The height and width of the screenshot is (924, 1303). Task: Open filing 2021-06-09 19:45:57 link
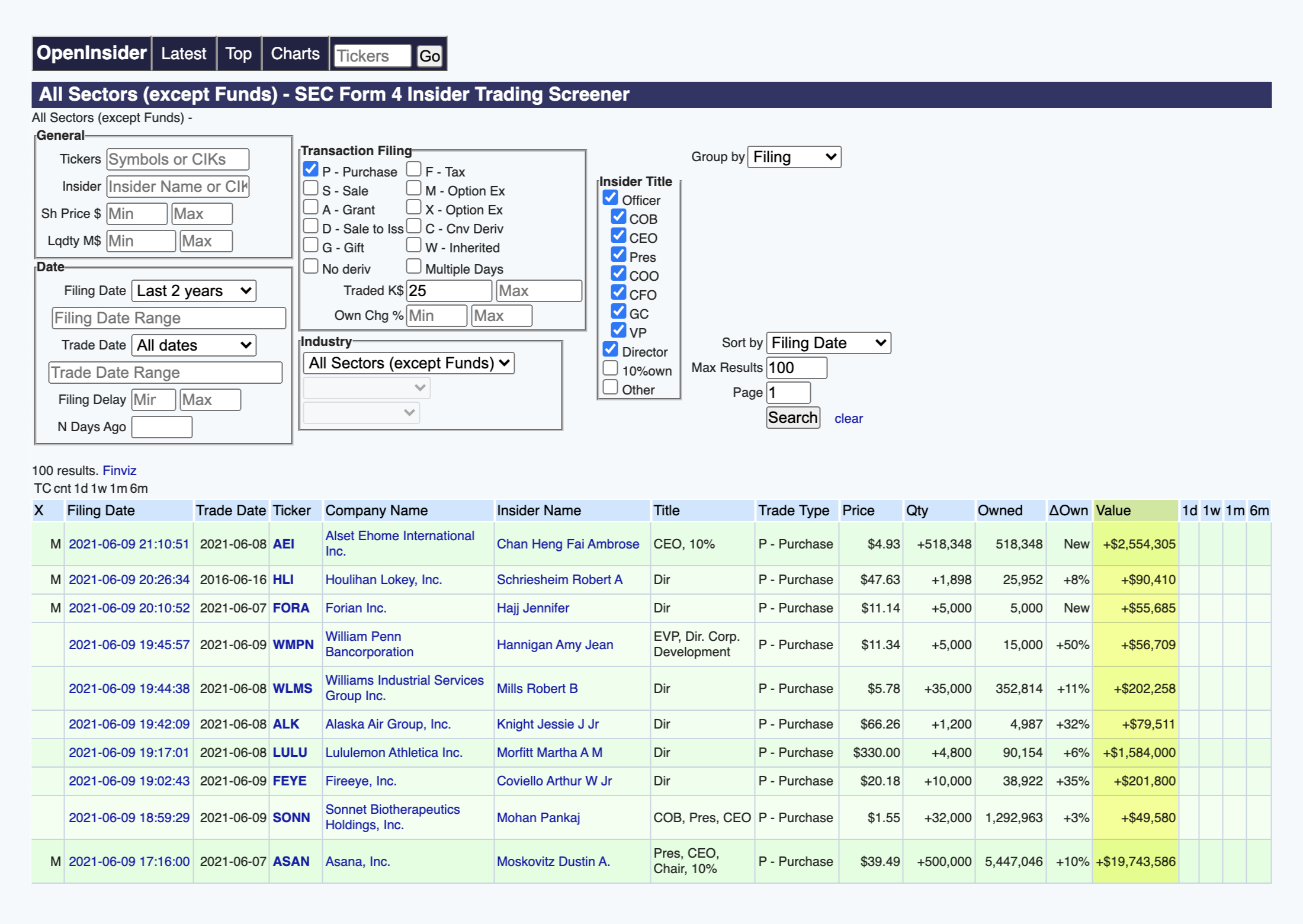click(129, 644)
